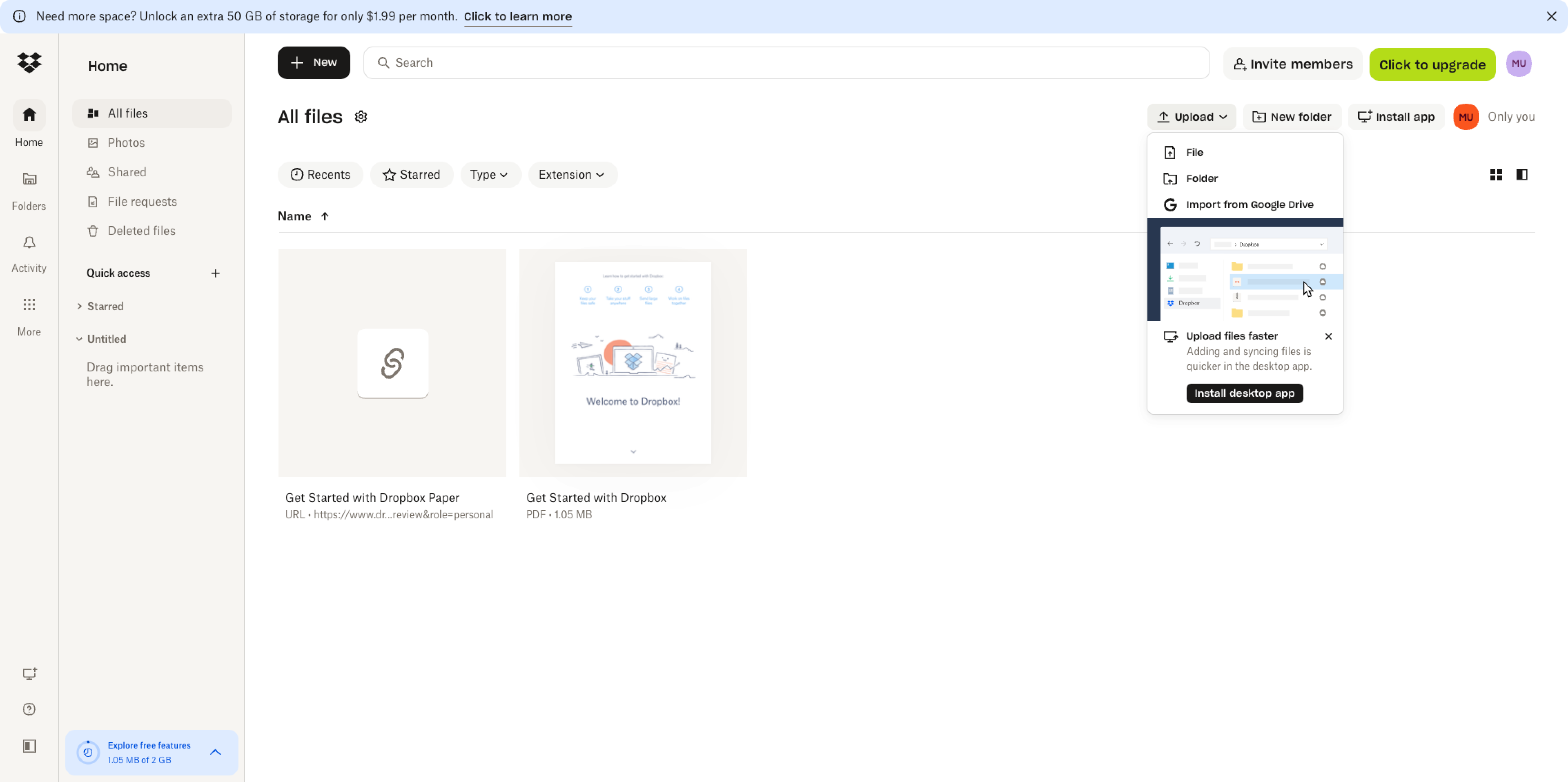Open File requests in the sidebar
Screen dimensions: 1568x782
click(151, 202)
